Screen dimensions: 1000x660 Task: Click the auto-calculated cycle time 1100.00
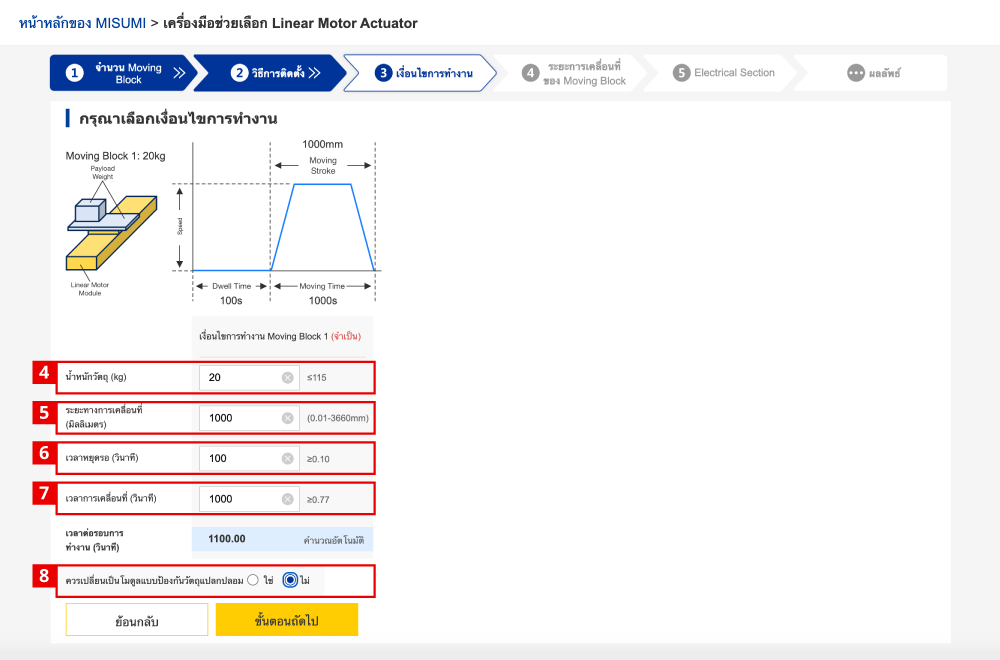pyautogui.click(x=226, y=539)
